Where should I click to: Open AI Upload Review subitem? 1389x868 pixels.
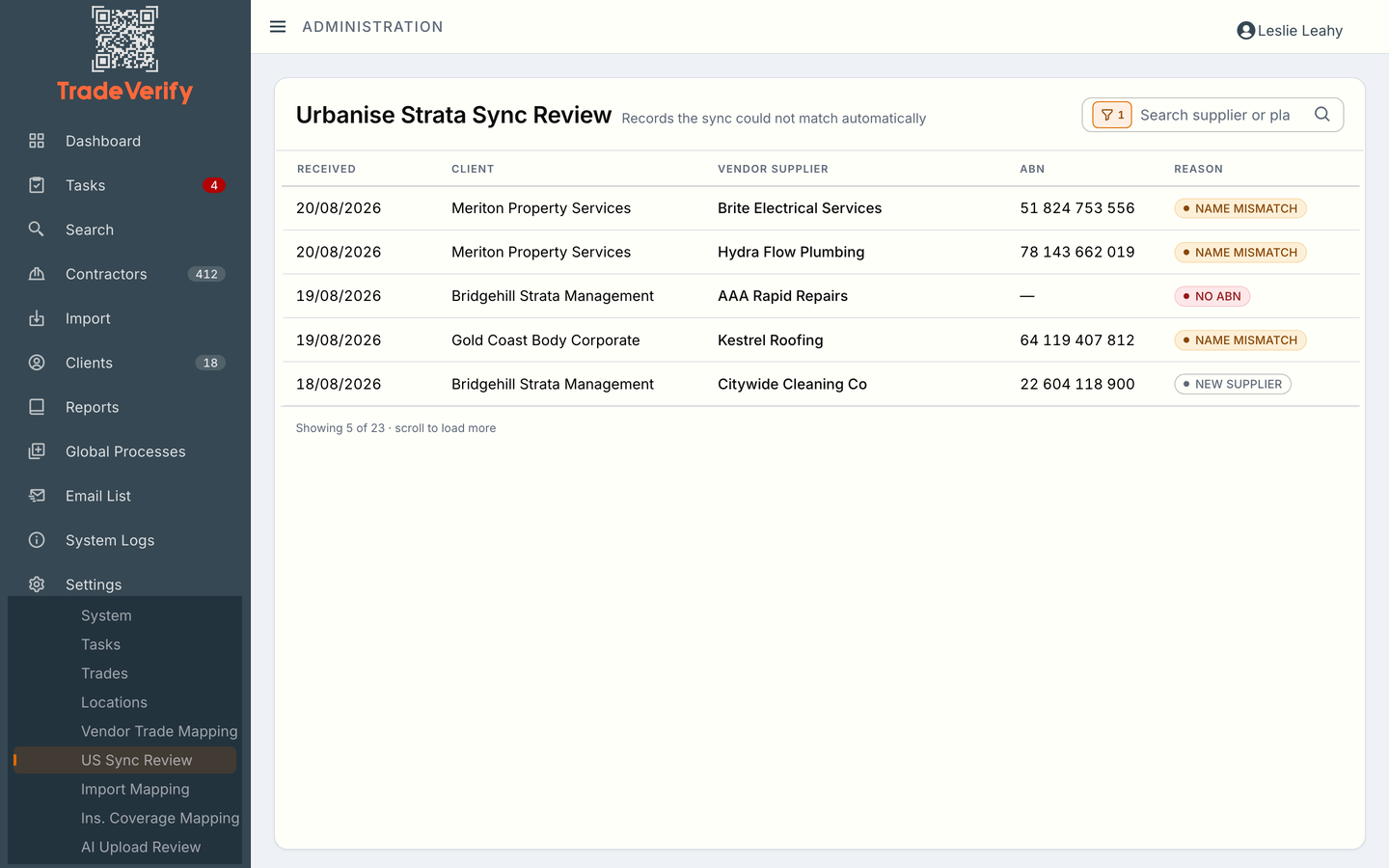click(141, 847)
